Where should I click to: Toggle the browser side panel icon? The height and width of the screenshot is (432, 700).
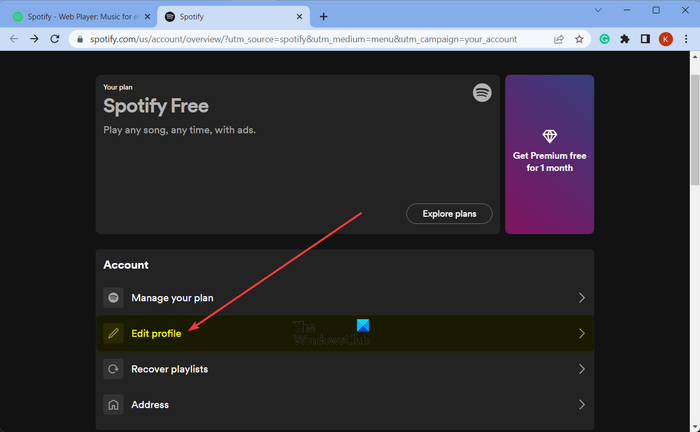tap(645, 39)
